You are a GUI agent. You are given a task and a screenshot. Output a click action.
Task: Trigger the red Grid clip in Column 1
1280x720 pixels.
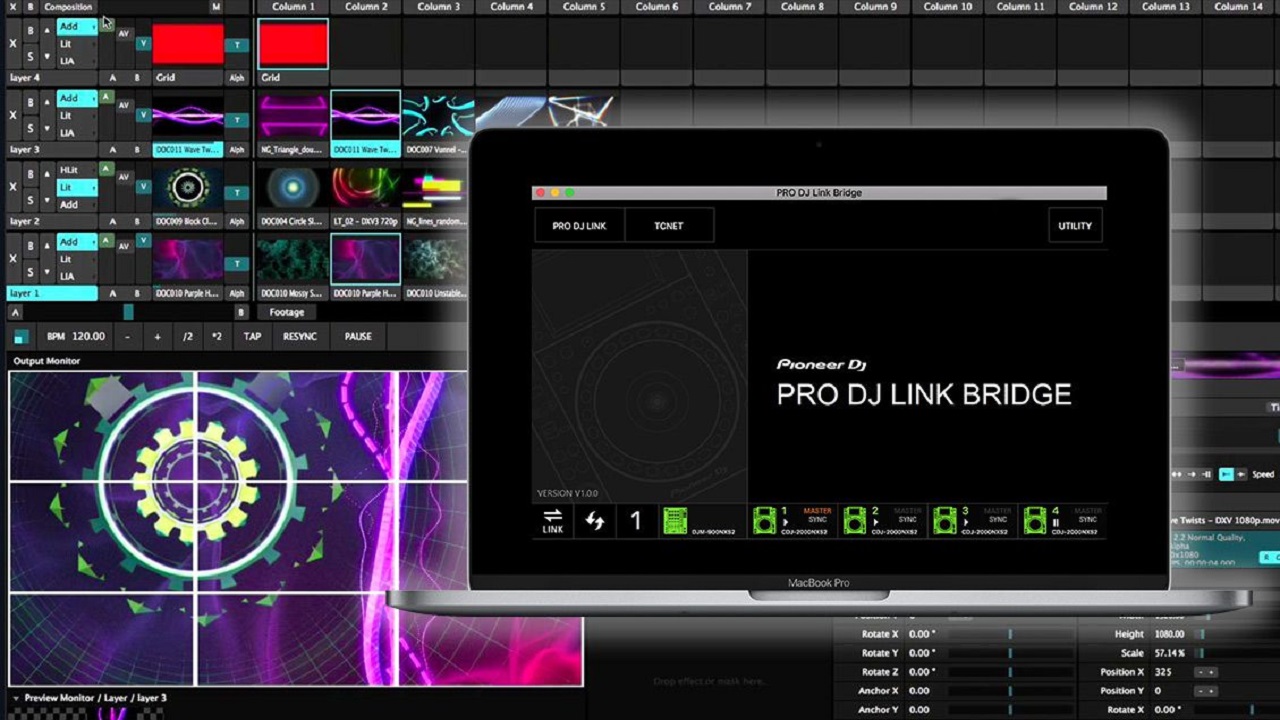[293, 45]
